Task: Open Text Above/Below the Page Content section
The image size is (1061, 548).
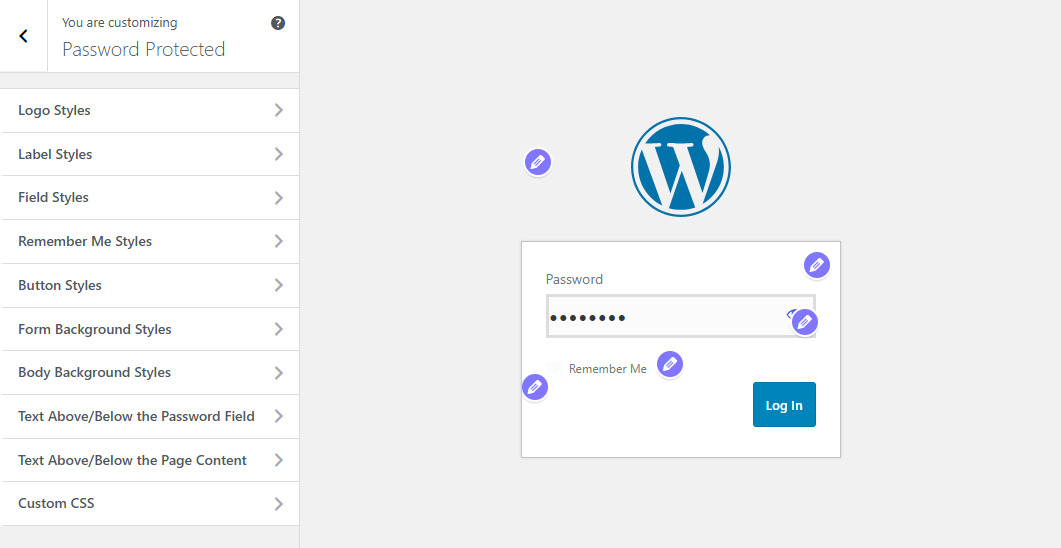Action: (150, 461)
